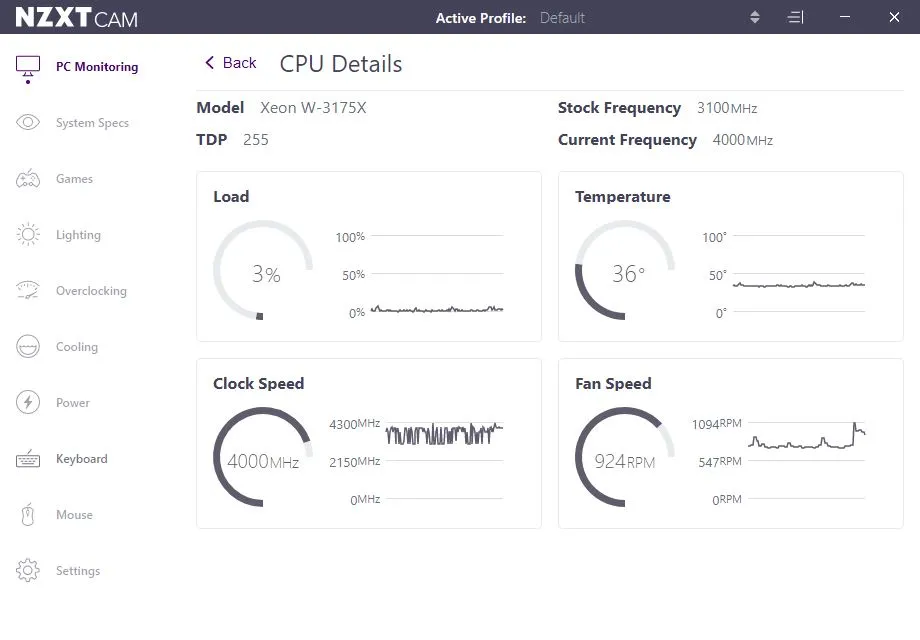Open the Mouse icon in sidebar
This screenshot has width=920, height=640.
point(28,514)
